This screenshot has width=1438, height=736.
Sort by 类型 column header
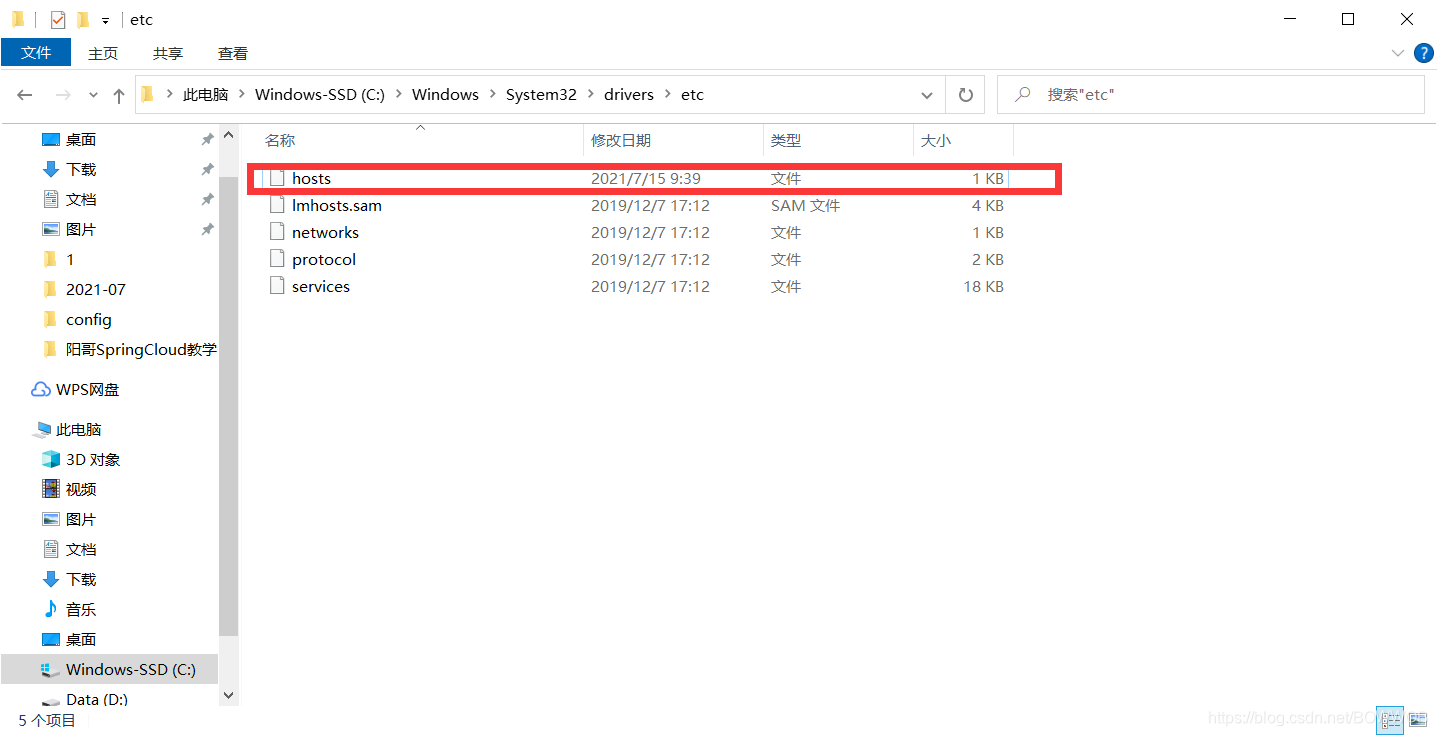point(838,141)
